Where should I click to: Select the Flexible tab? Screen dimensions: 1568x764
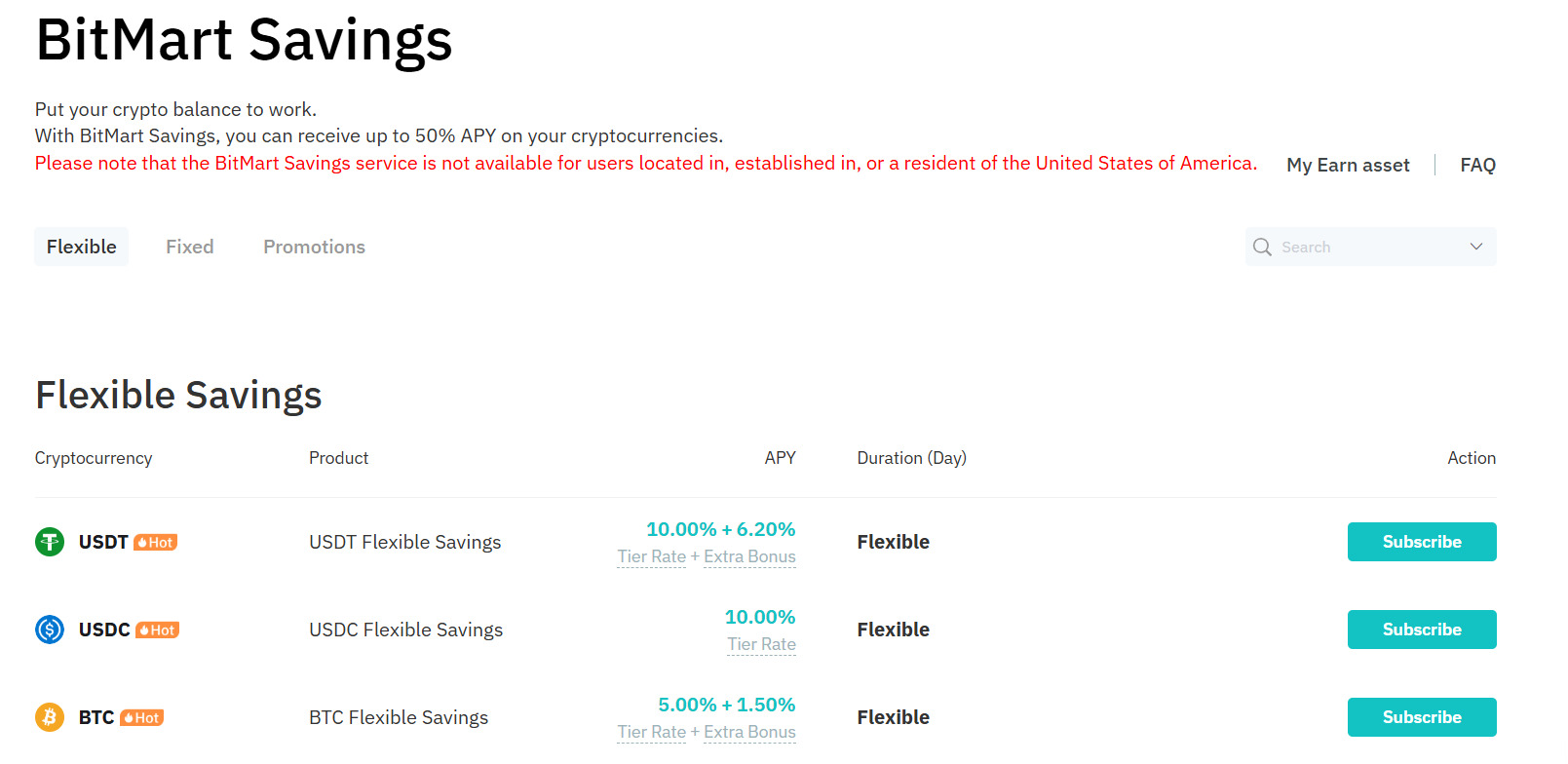[x=82, y=247]
